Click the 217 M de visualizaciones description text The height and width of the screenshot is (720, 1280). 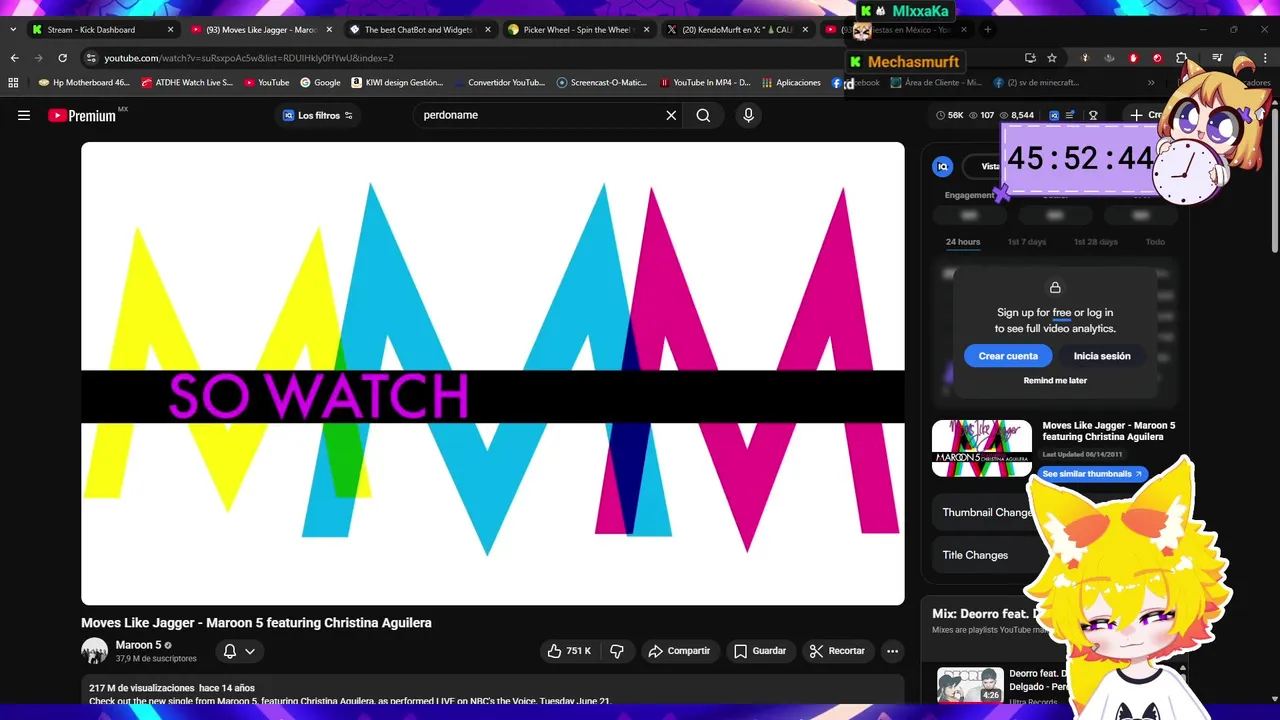click(x=142, y=688)
